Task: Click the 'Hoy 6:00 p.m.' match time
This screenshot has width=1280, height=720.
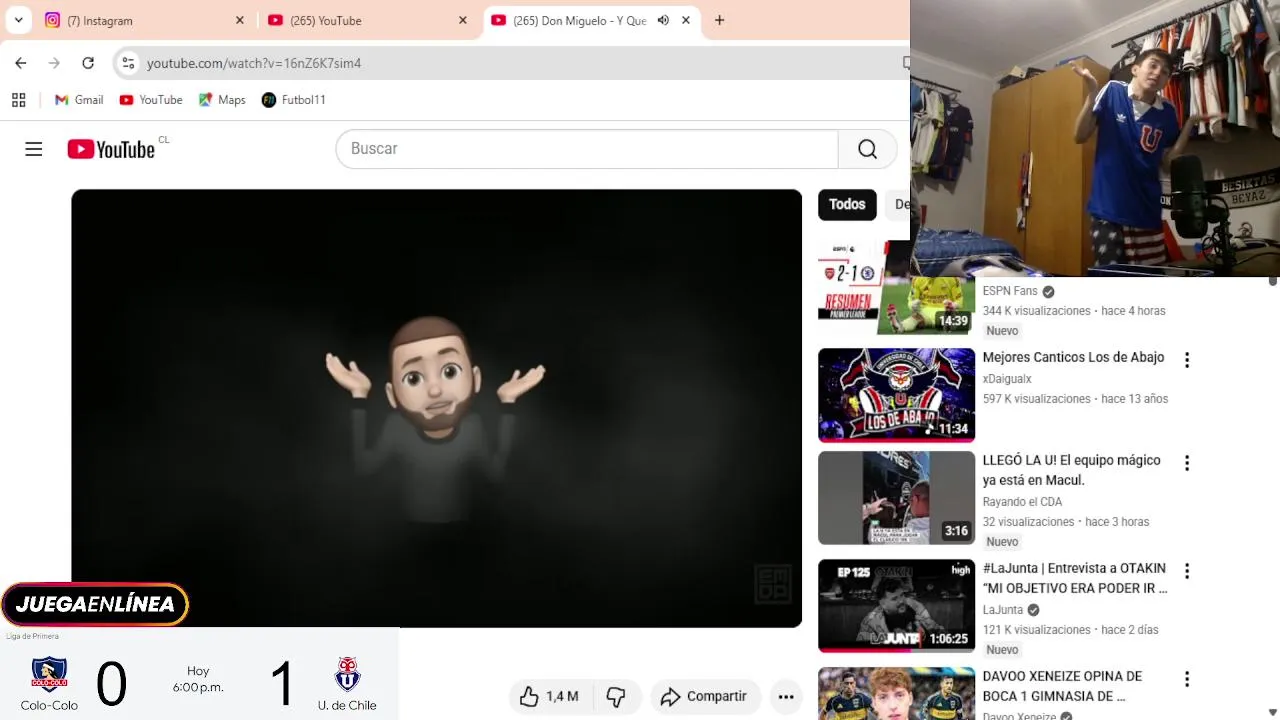Action: (198, 679)
